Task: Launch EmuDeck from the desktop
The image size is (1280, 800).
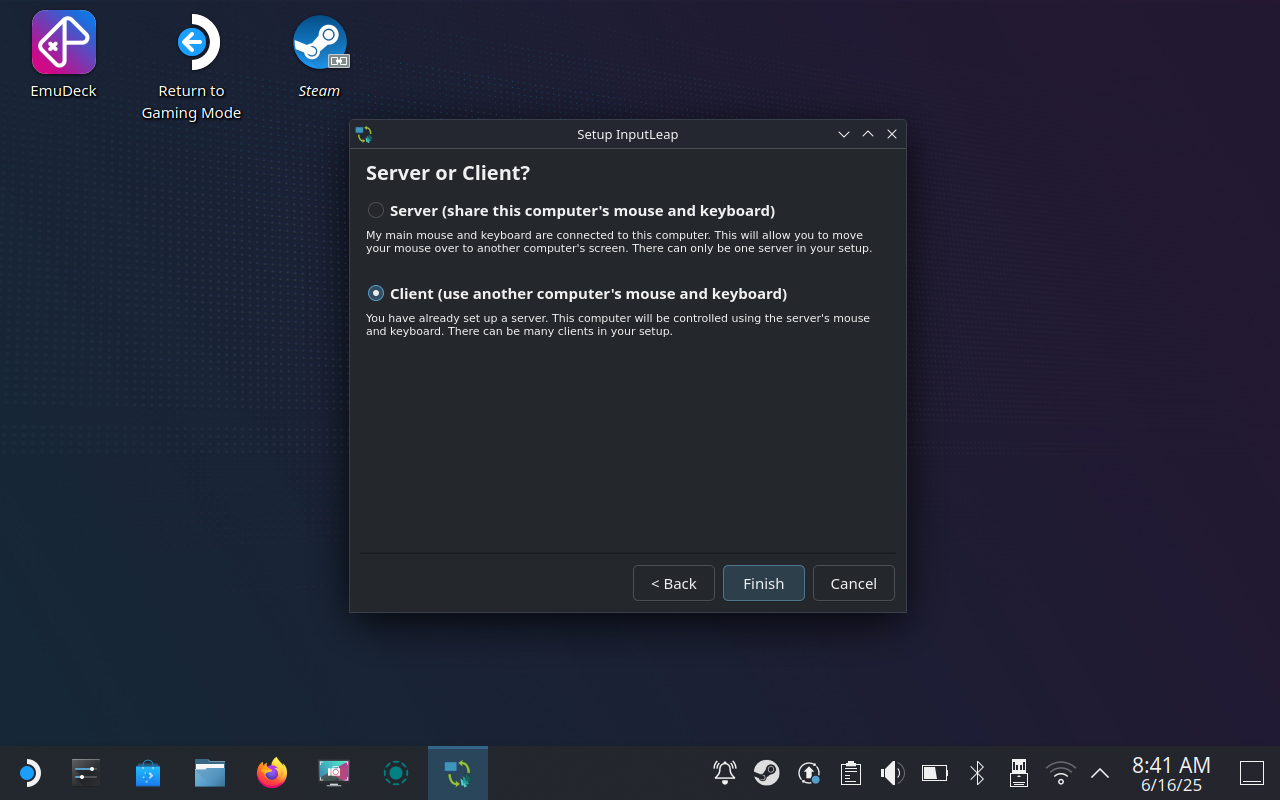Action: point(63,42)
